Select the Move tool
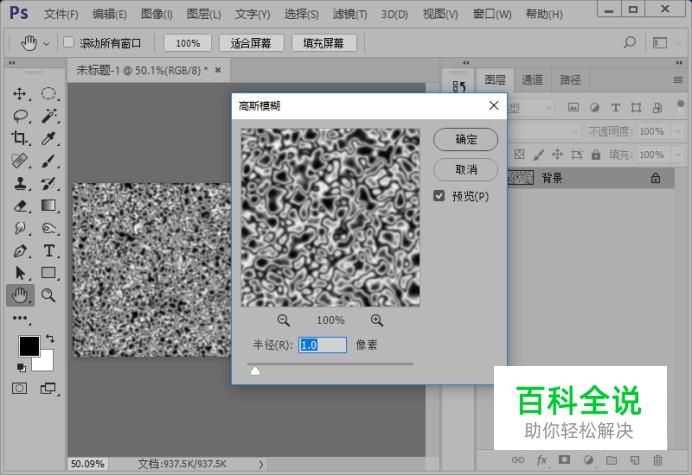Screen dimensions: 692x475 (19, 94)
